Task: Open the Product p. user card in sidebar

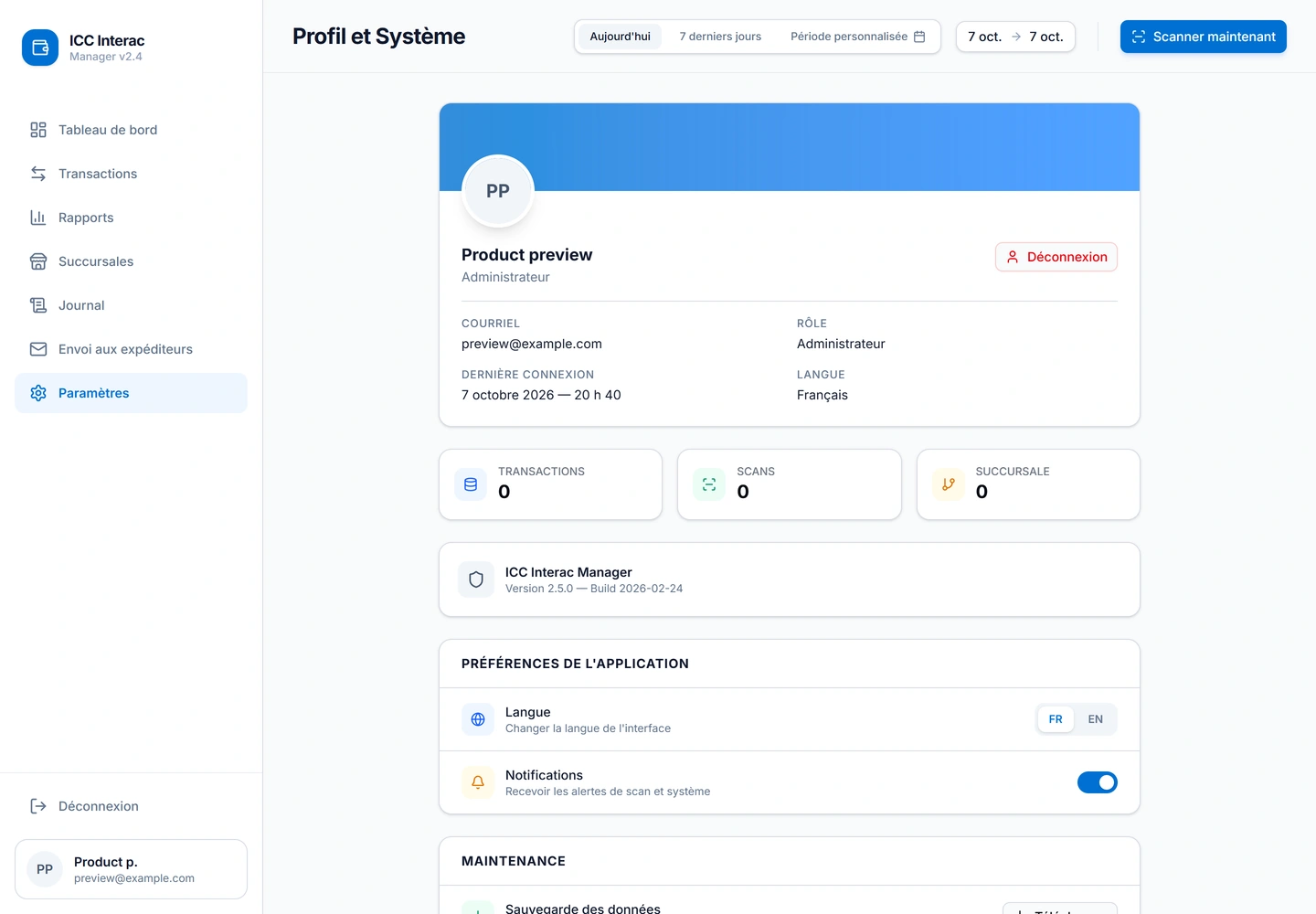Action: pyautogui.click(x=131, y=869)
